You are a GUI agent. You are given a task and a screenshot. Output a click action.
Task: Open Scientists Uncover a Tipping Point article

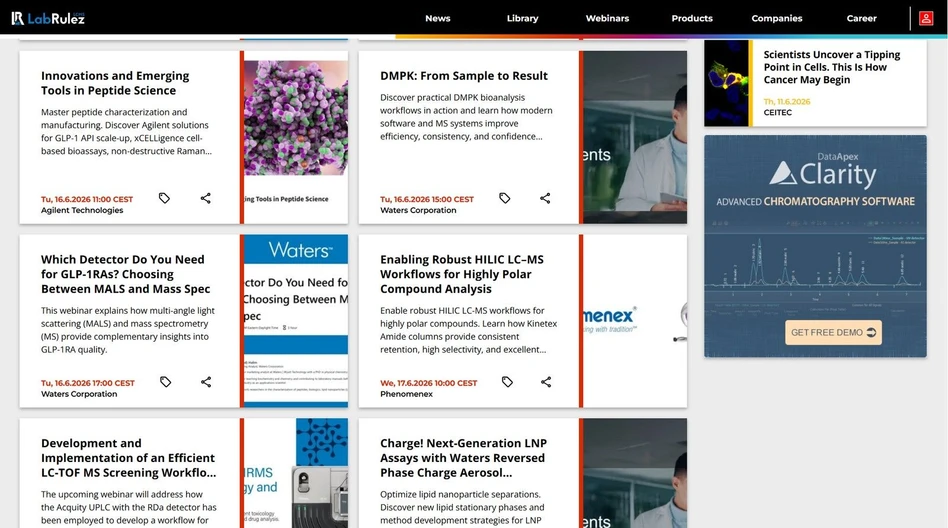pos(831,67)
